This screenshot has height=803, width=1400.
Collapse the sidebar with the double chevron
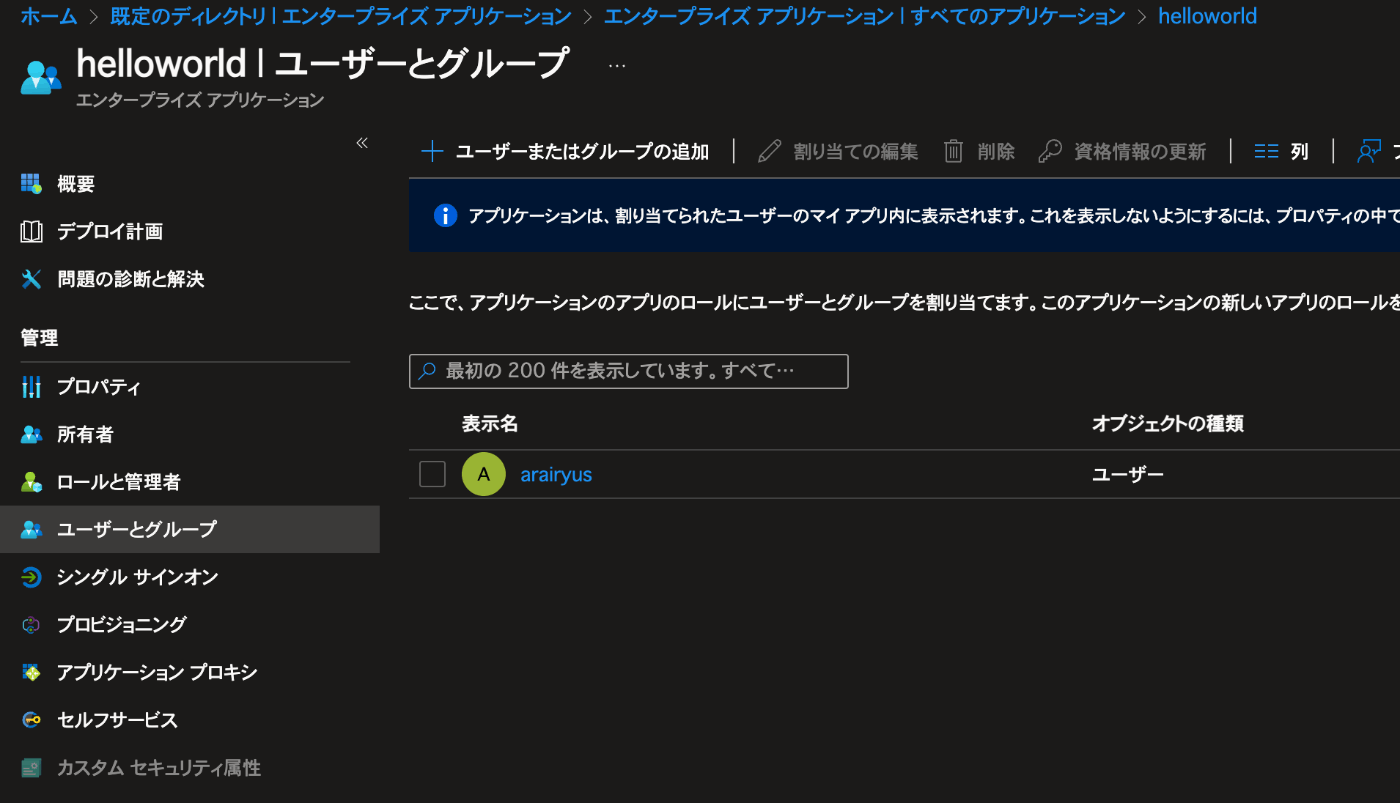[x=362, y=143]
